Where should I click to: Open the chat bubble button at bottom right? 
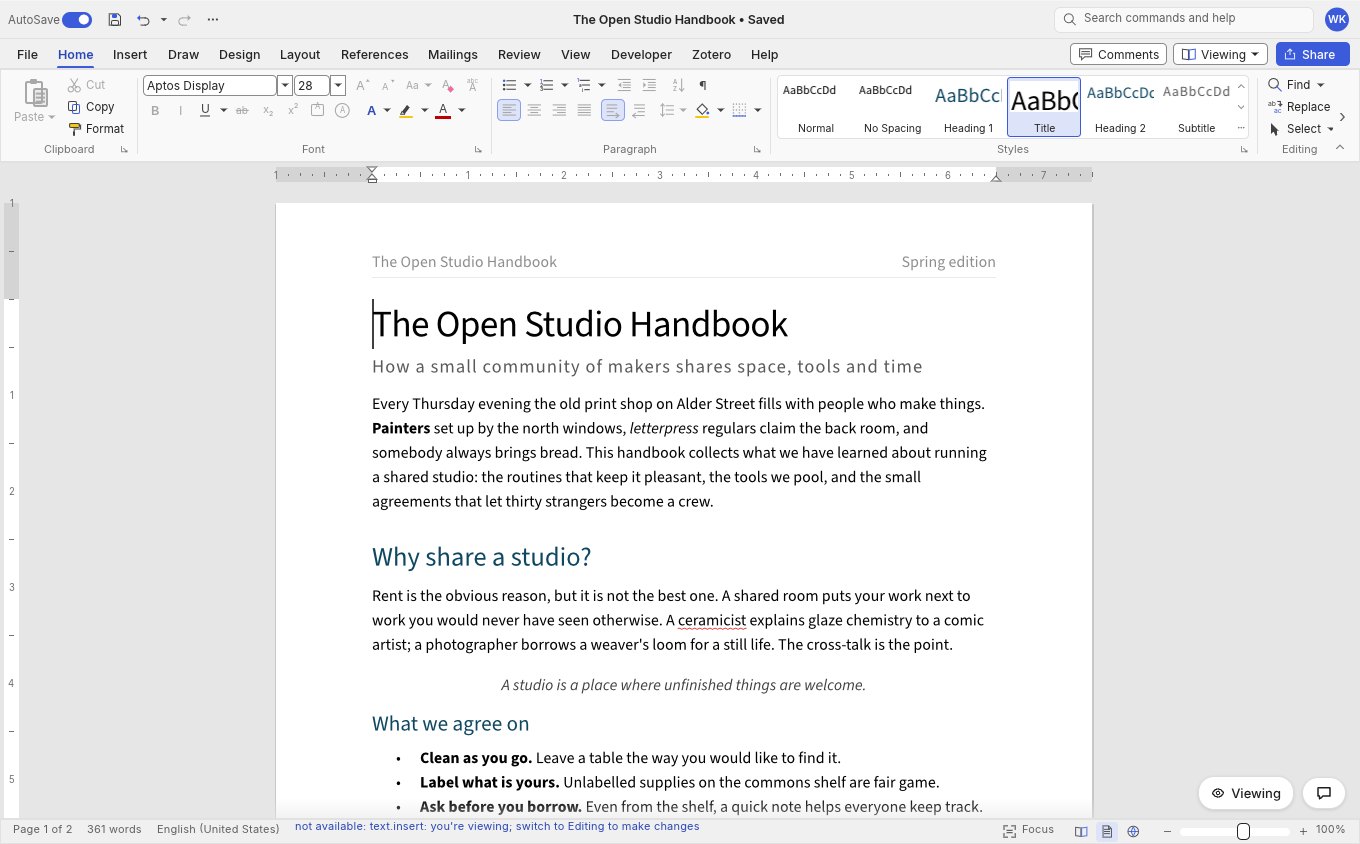(x=1324, y=793)
